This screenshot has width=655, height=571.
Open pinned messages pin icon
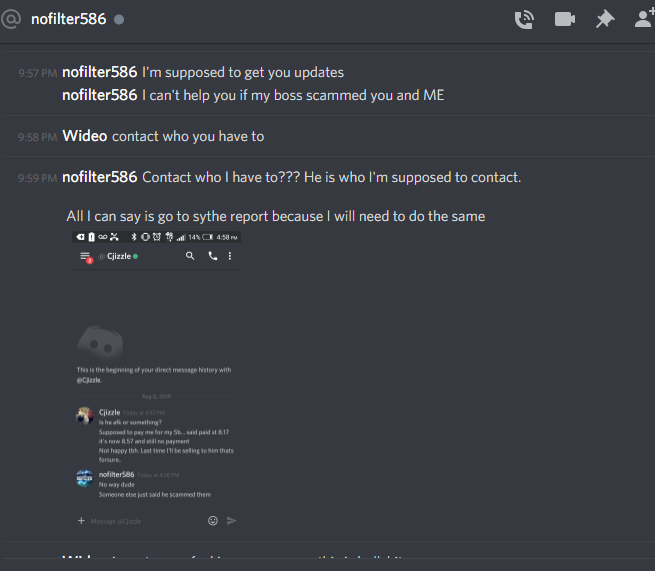pos(604,19)
